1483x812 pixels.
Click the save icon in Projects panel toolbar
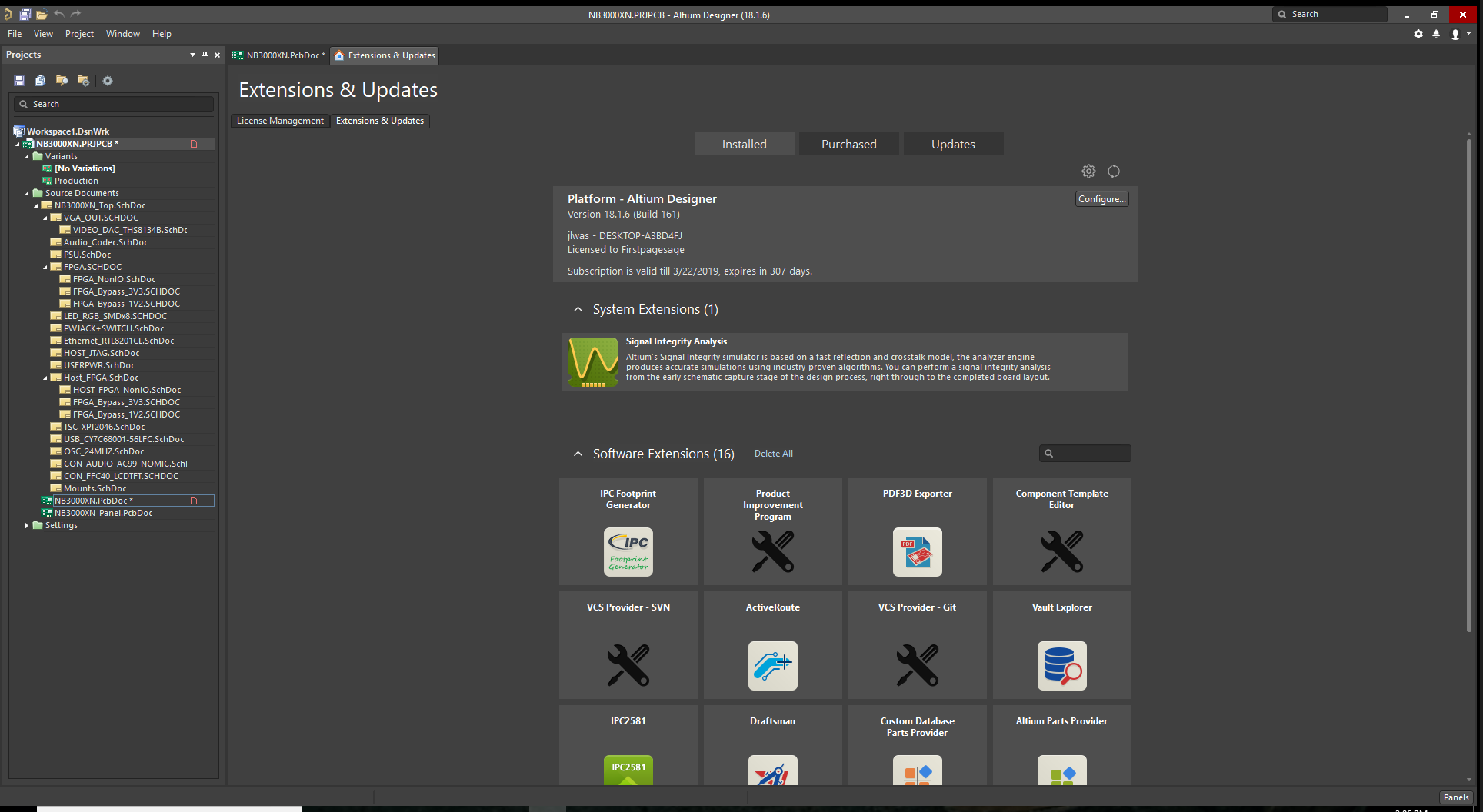pos(19,81)
